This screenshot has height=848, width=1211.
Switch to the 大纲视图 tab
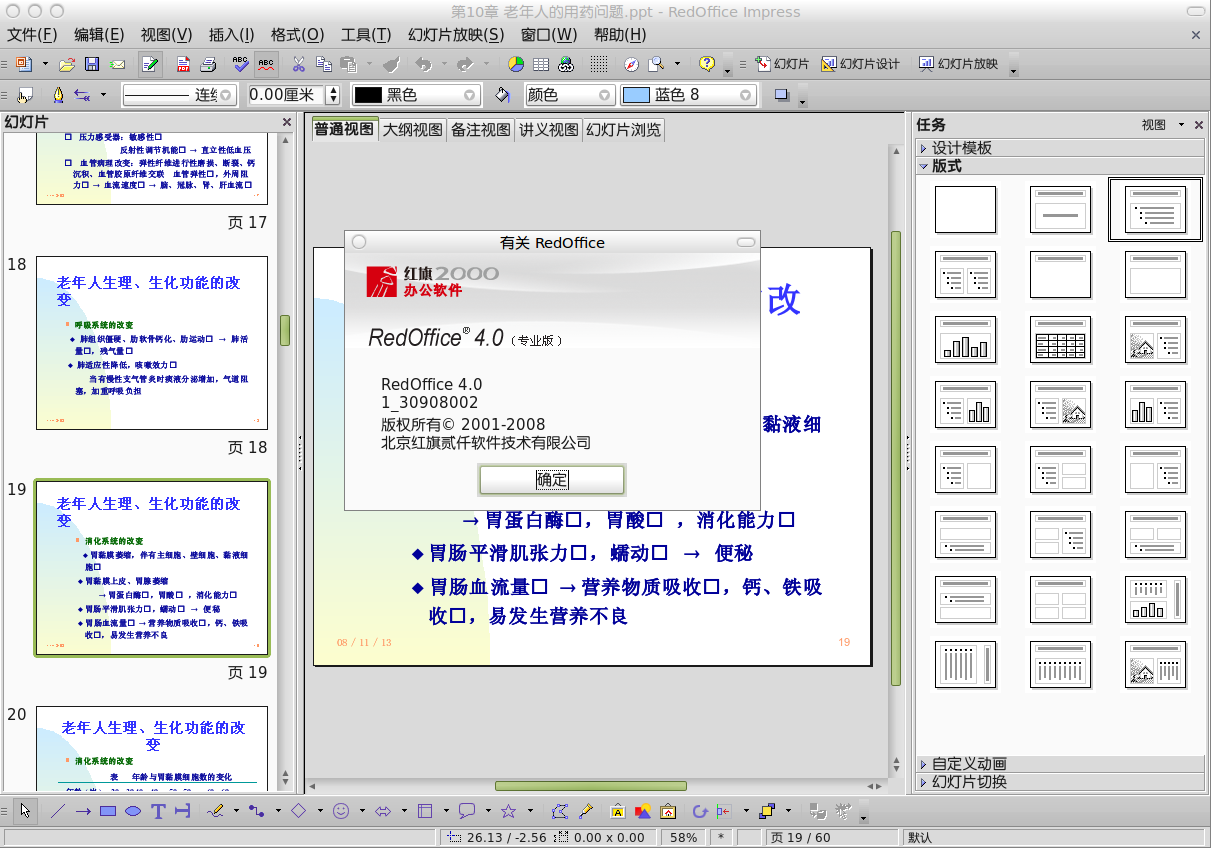[412, 130]
